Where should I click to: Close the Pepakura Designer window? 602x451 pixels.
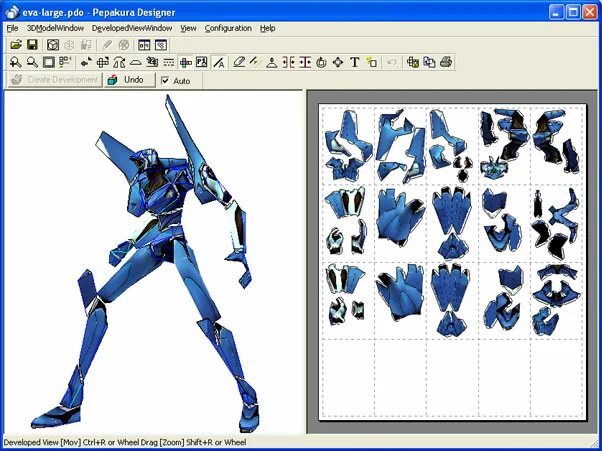click(x=590, y=12)
